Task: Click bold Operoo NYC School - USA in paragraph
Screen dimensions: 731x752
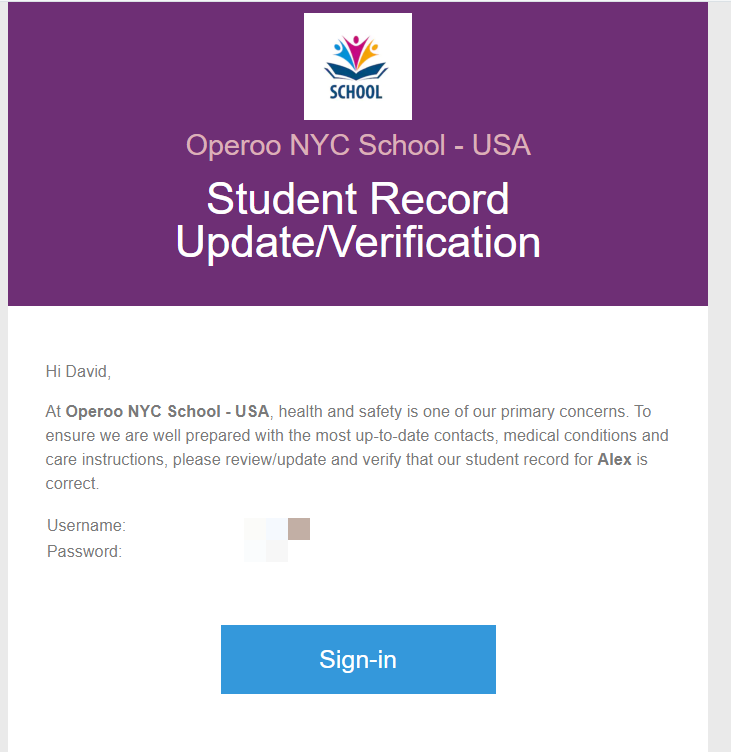Action: 167,411
